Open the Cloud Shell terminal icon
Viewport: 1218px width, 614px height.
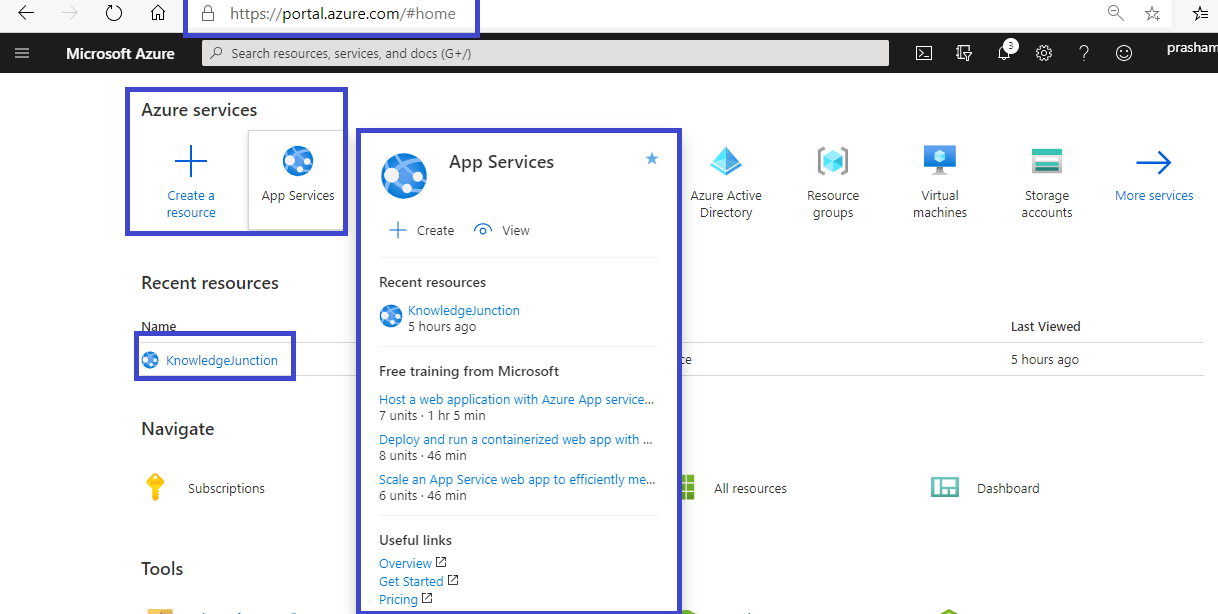(923, 53)
